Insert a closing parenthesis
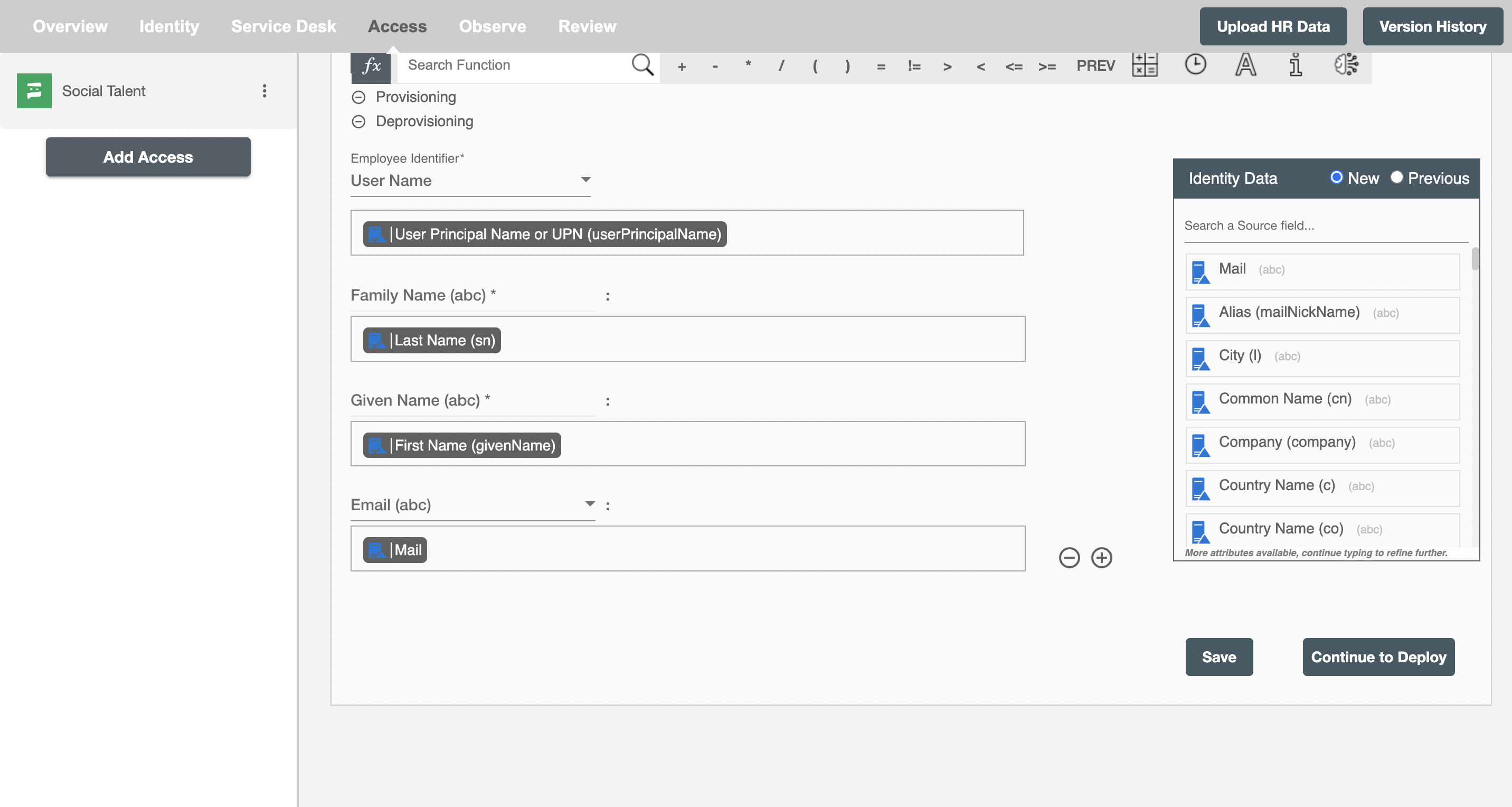The image size is (1512, 807). (847, 67)
